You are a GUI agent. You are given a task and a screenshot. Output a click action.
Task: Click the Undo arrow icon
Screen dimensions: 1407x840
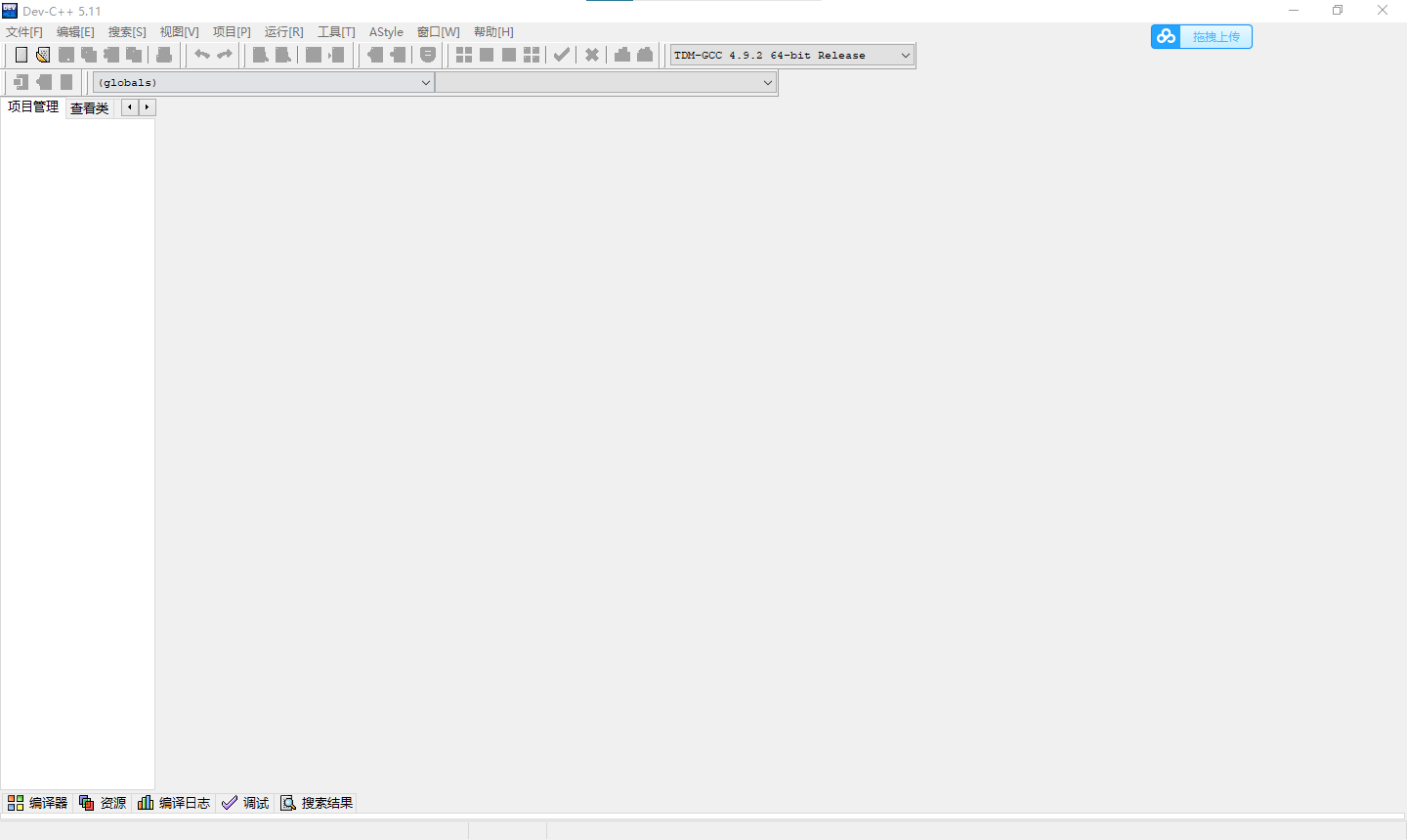pos(202,55)
